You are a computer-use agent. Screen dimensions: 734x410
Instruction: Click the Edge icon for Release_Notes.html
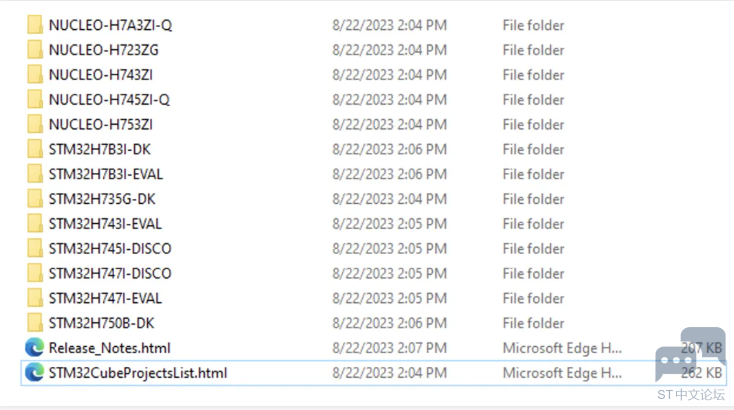coord(35,348)
